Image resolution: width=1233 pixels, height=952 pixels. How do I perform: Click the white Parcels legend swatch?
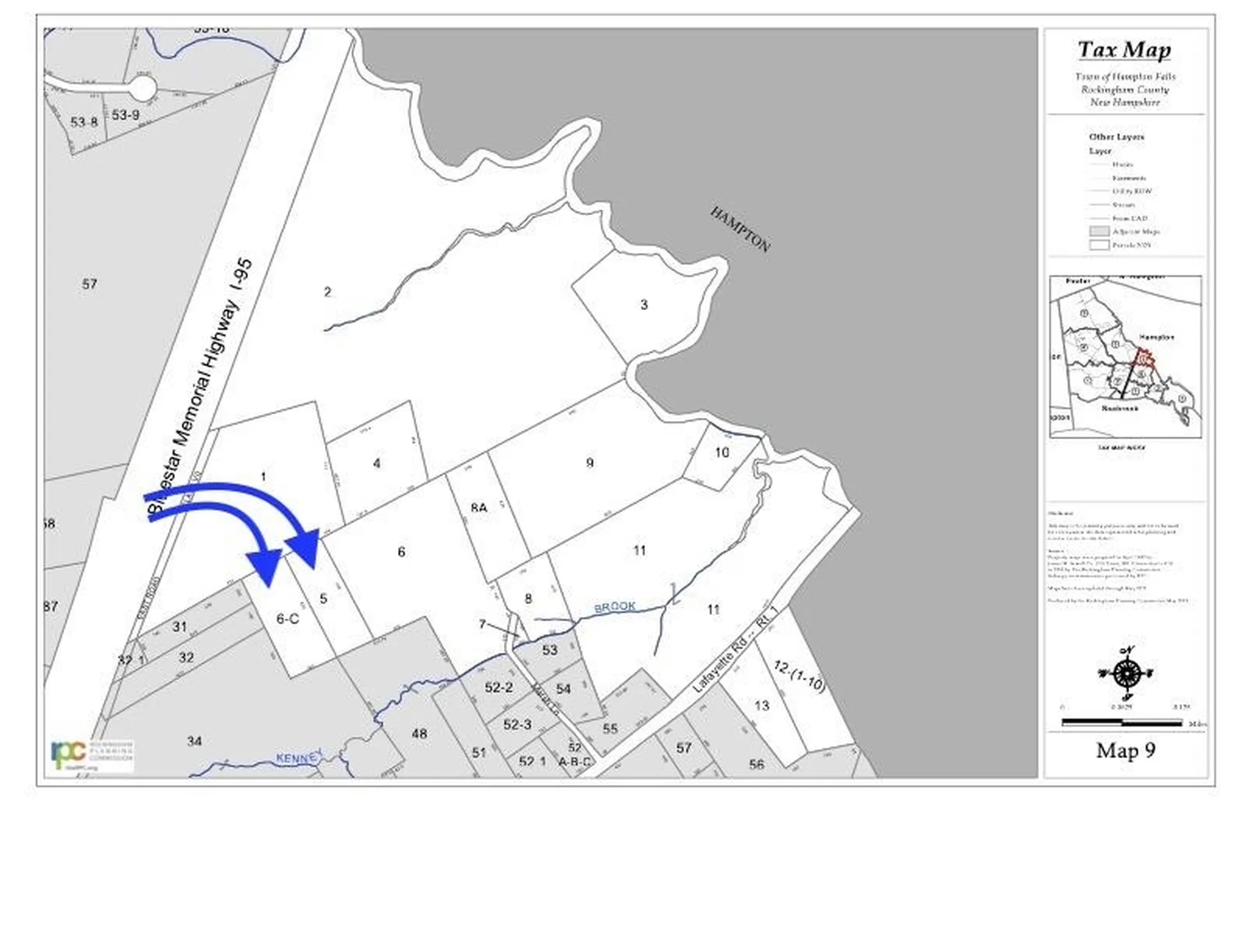click(1099, 245)
